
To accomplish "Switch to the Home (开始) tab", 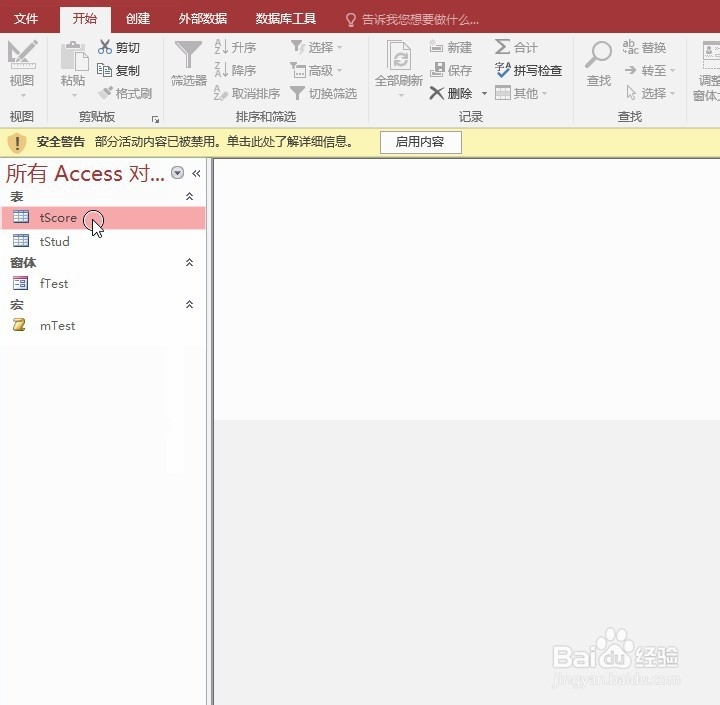I will [85, 19].
